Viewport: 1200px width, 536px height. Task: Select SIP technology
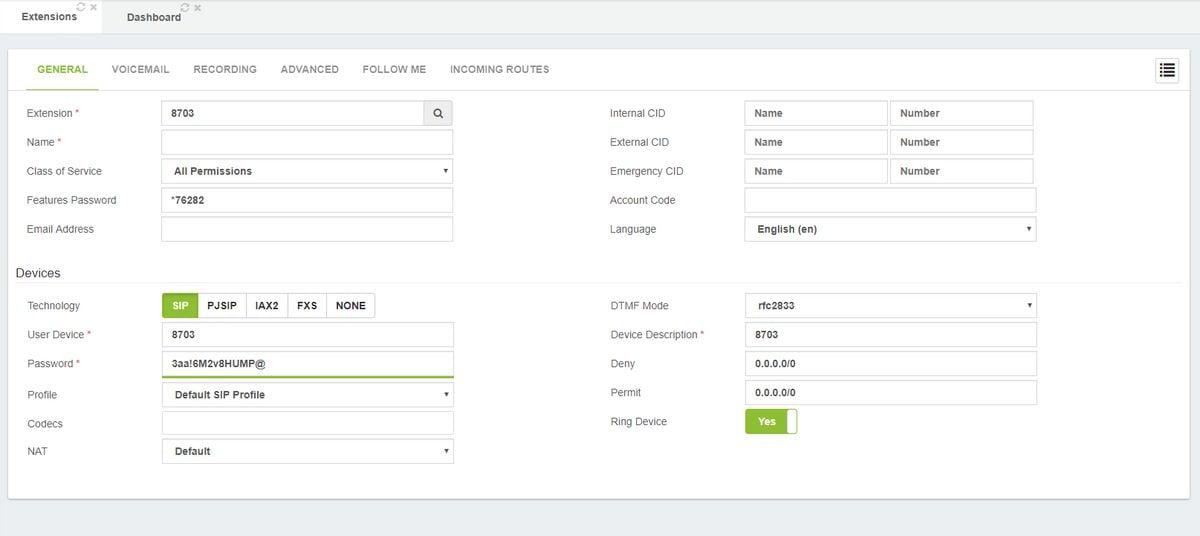pyautogui.click(x=180, y=306)
